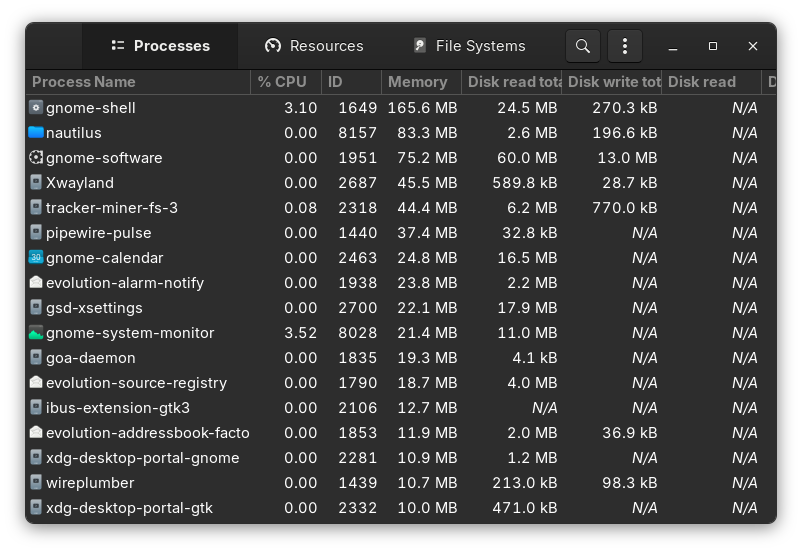This screenshot has height=552, width=802.
Task: Switch to the File Systems tab
Action: pos(470,46)
